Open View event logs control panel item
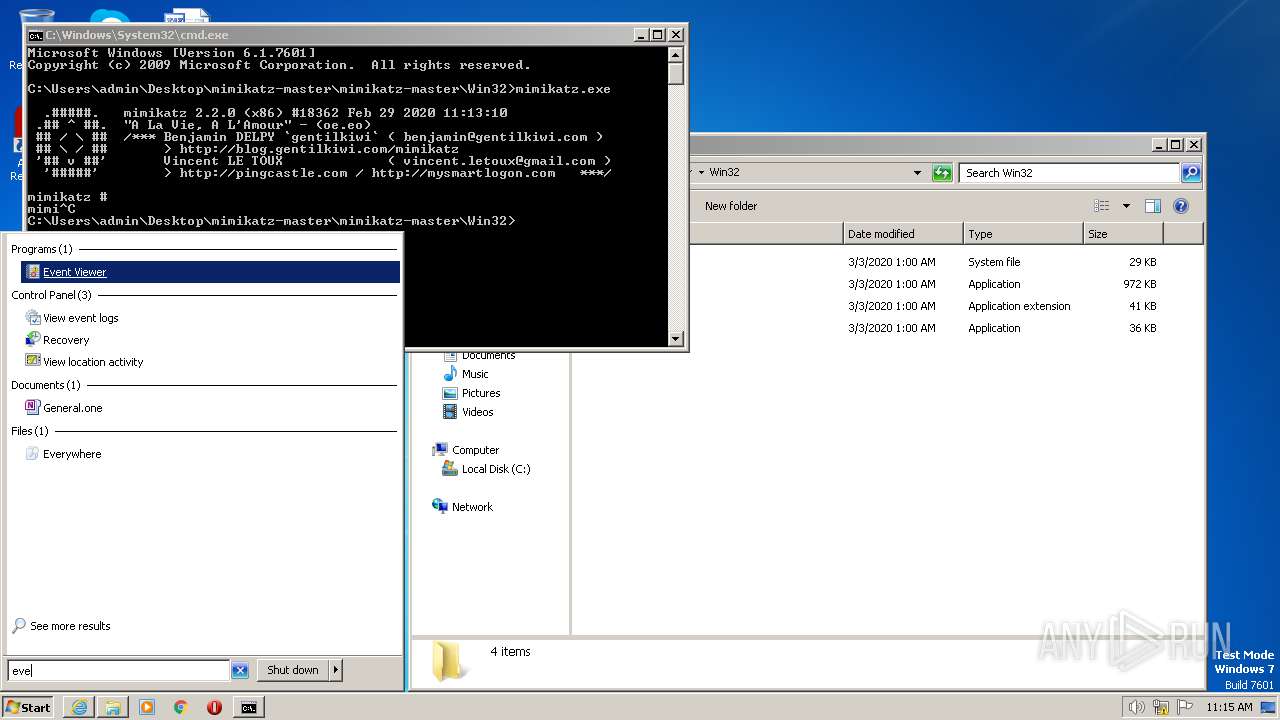Image resolution: width=1280 pixels, height=720 pixels. tap(80, 318)
